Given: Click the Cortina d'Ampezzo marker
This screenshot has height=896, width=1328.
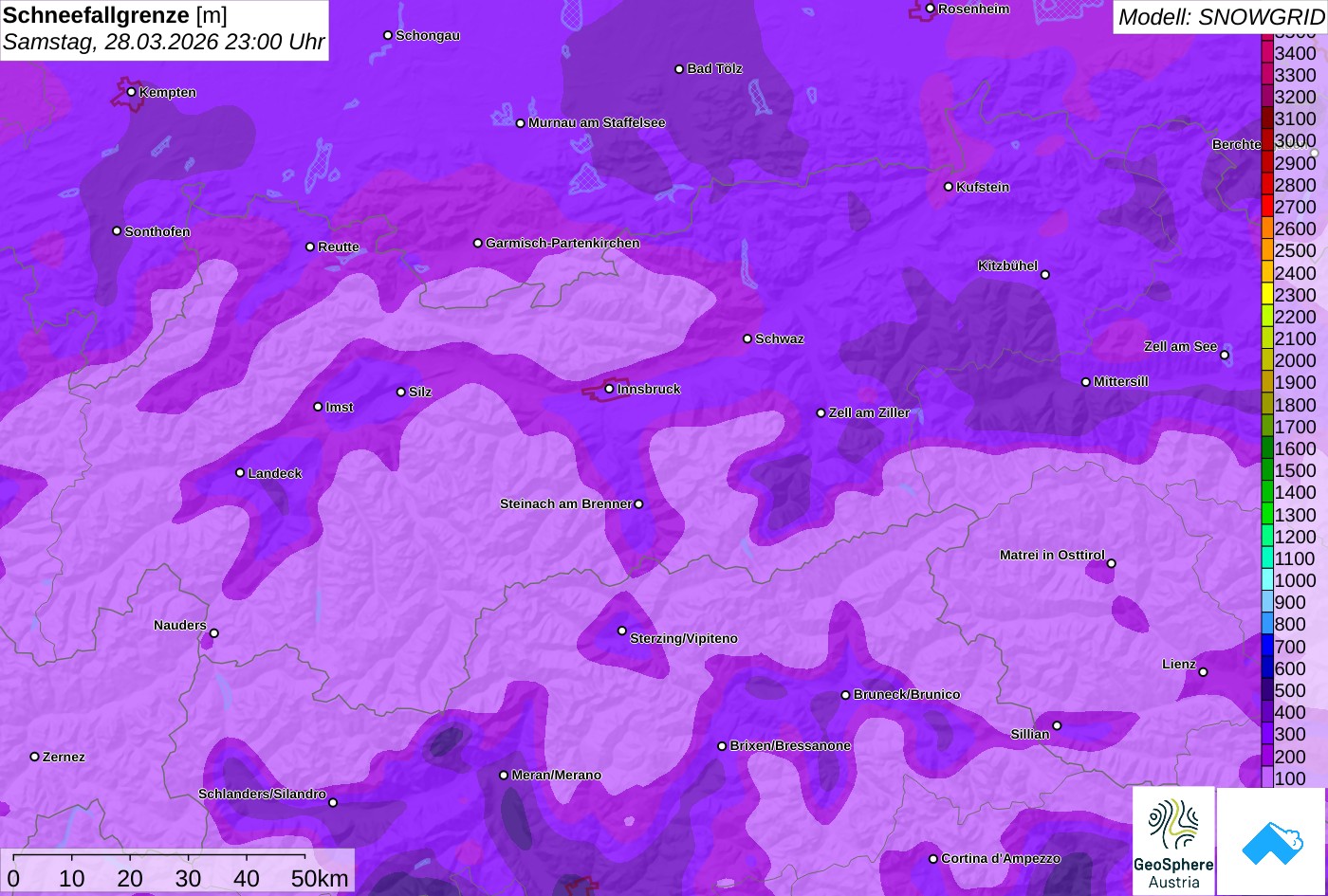Looking at the screenshot, I should point(933,859).
